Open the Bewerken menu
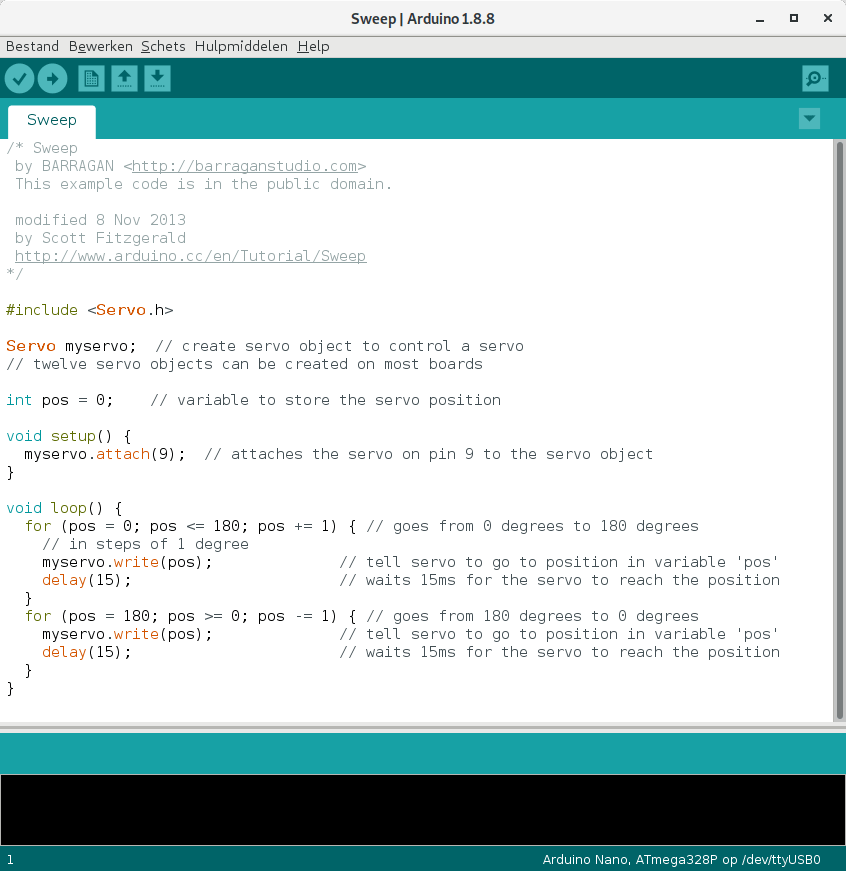846x871 pixels. pyautogui.click(x=101, y=46)
